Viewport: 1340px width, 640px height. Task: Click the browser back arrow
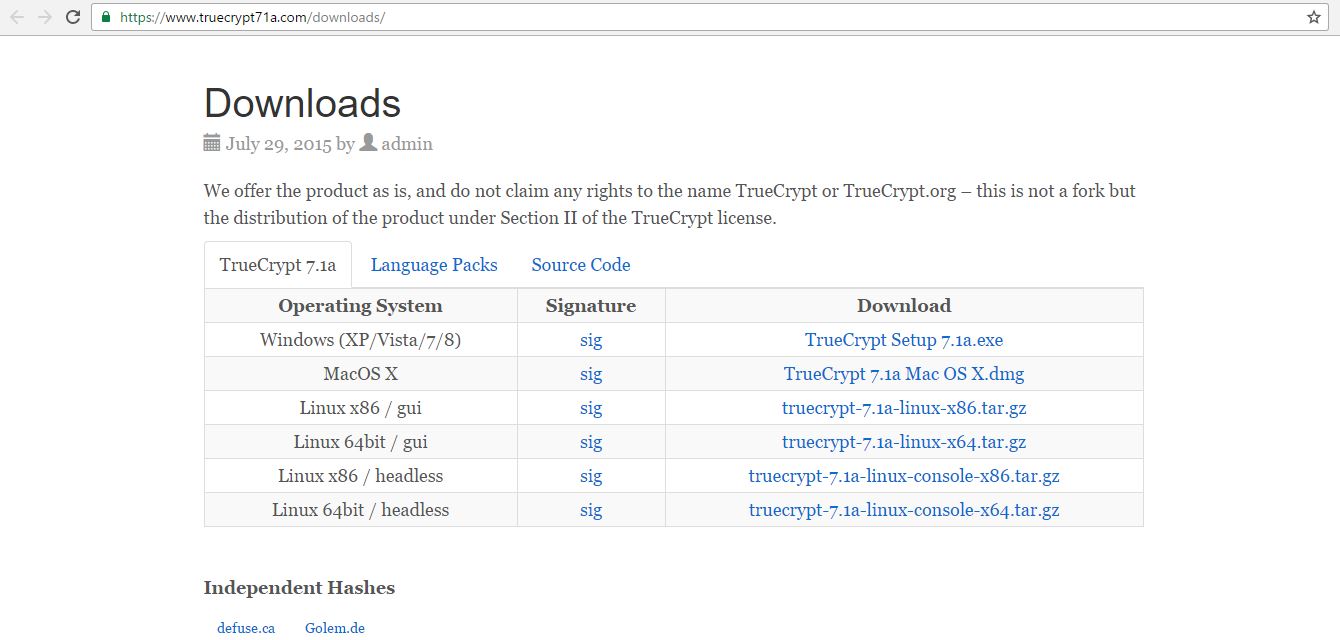tap(17, 17)
